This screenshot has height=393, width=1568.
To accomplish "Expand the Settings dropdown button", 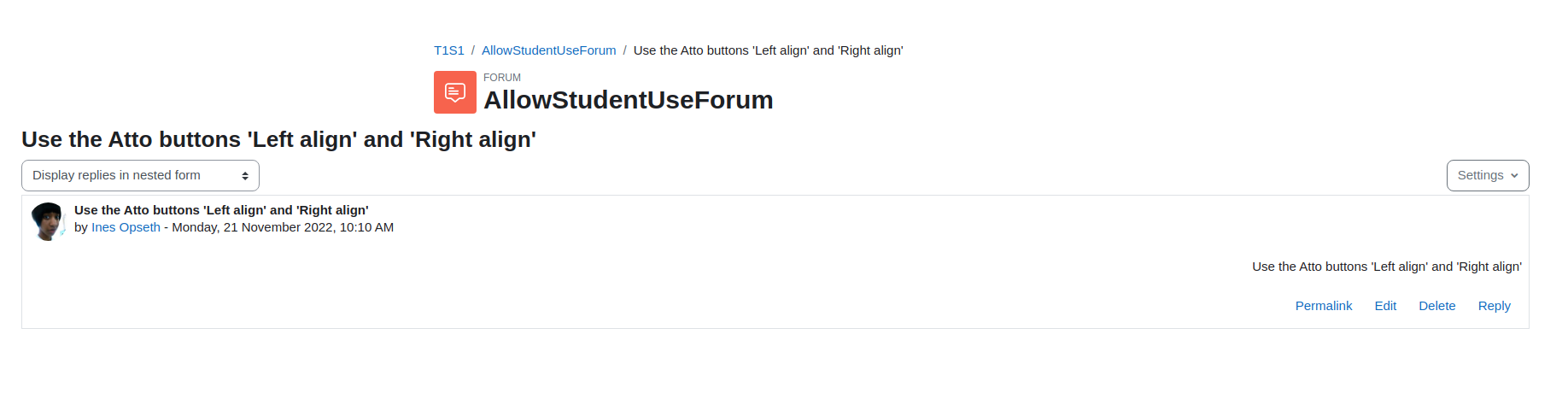I will [1488, 175].
